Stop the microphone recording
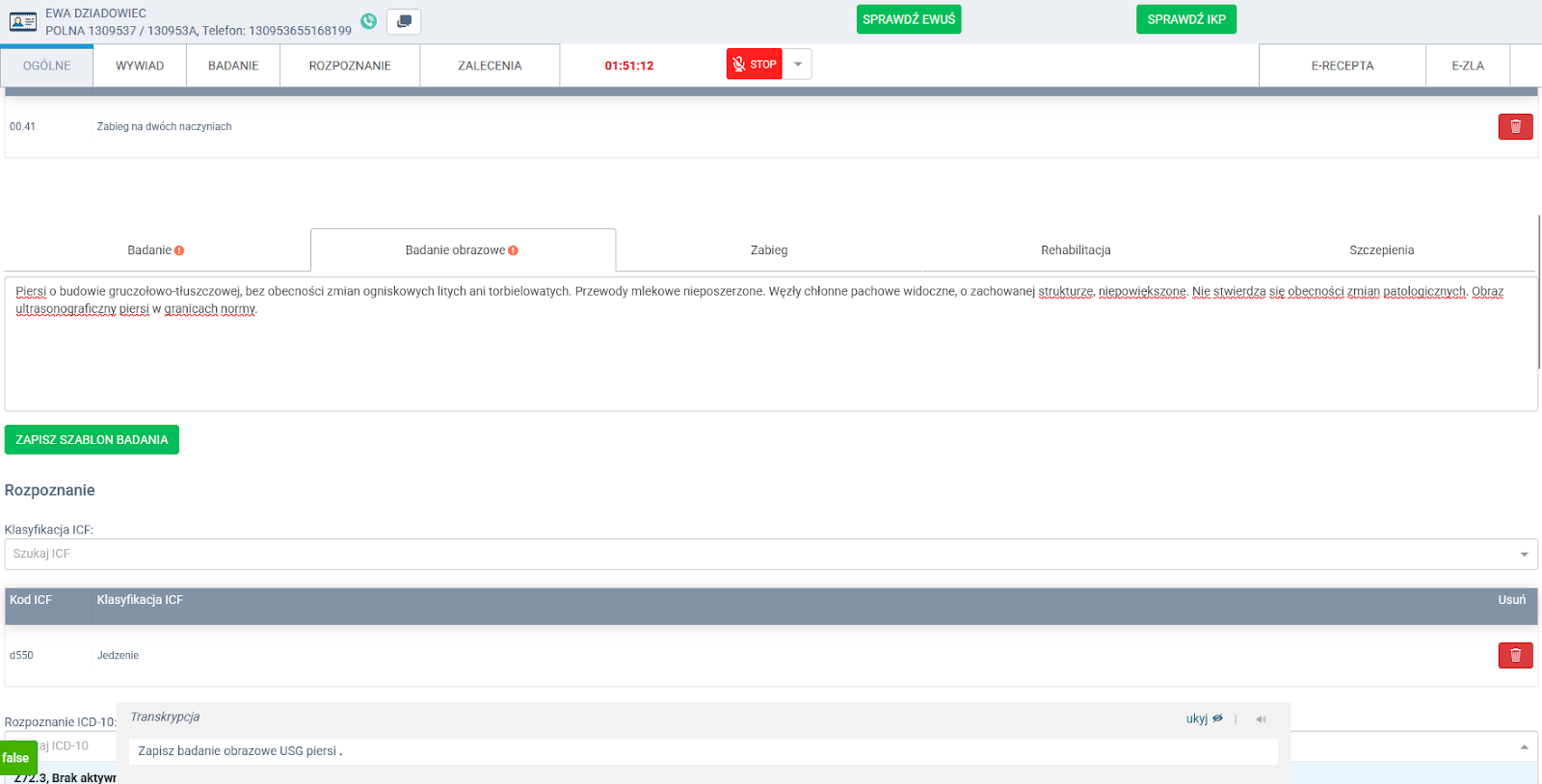Image resolution: width=1542 pixels, height=784 pixels. (x=754, y=65)
